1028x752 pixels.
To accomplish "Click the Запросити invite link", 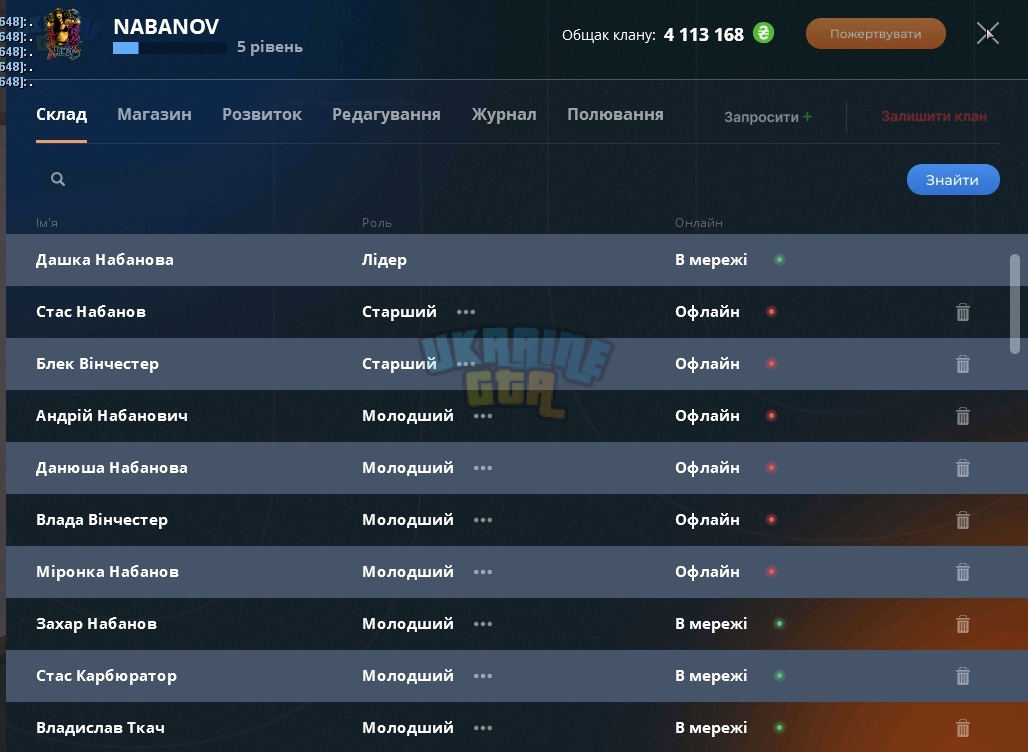I will 768,117.
